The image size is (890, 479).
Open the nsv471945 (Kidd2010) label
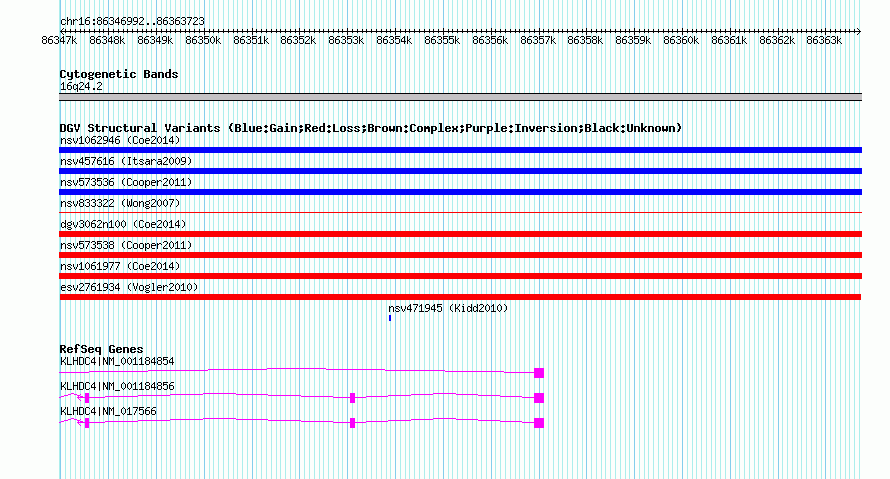tap(448, 308)
